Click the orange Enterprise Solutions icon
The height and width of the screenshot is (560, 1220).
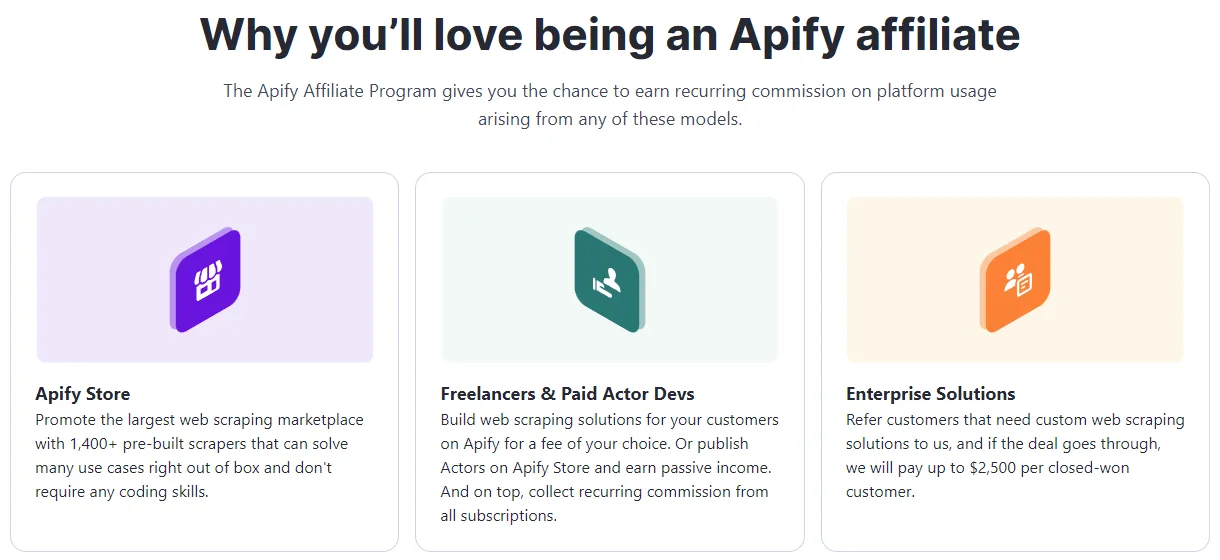point(1015,280)
